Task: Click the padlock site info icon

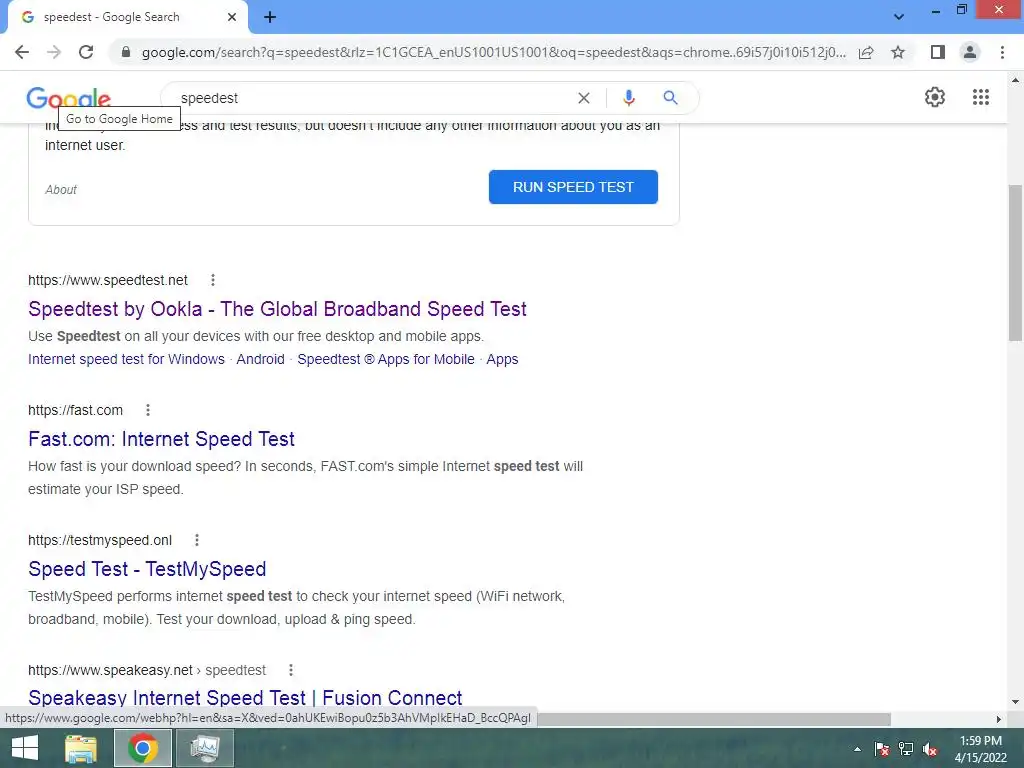Action: click(x=126, y=52)
